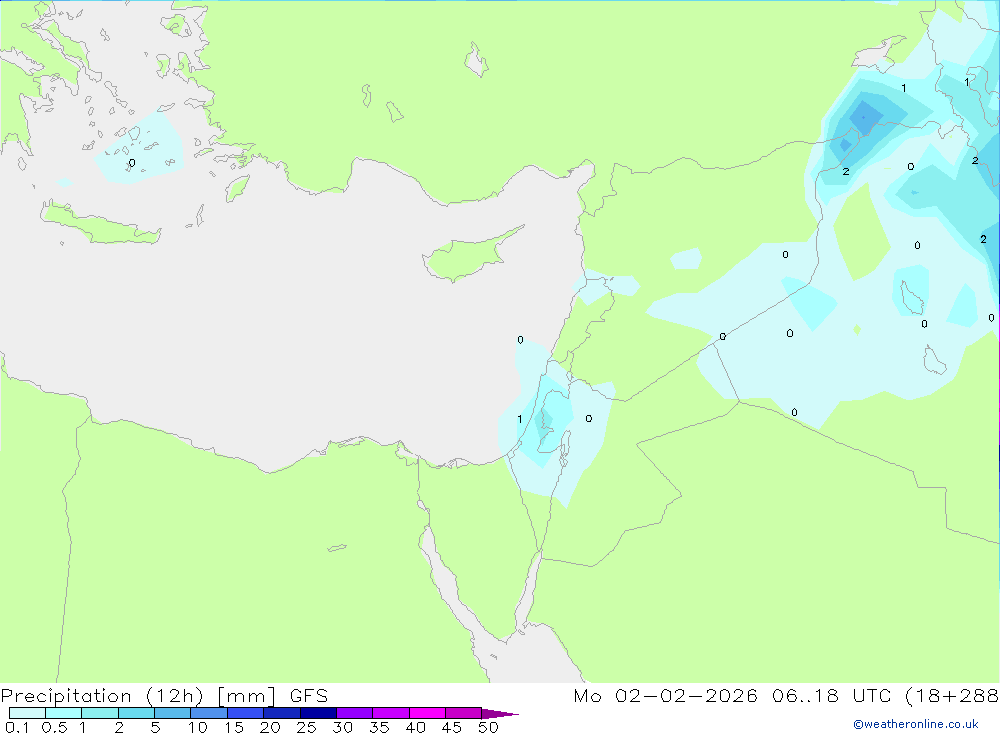Click the legend tick label '25'

click(x=306, y=727)
